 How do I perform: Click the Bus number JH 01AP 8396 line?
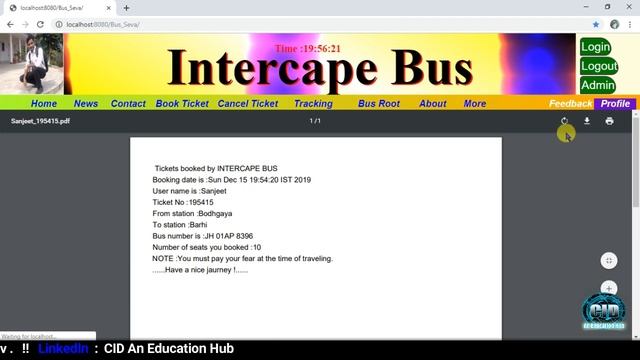click(x=202, y=236)
